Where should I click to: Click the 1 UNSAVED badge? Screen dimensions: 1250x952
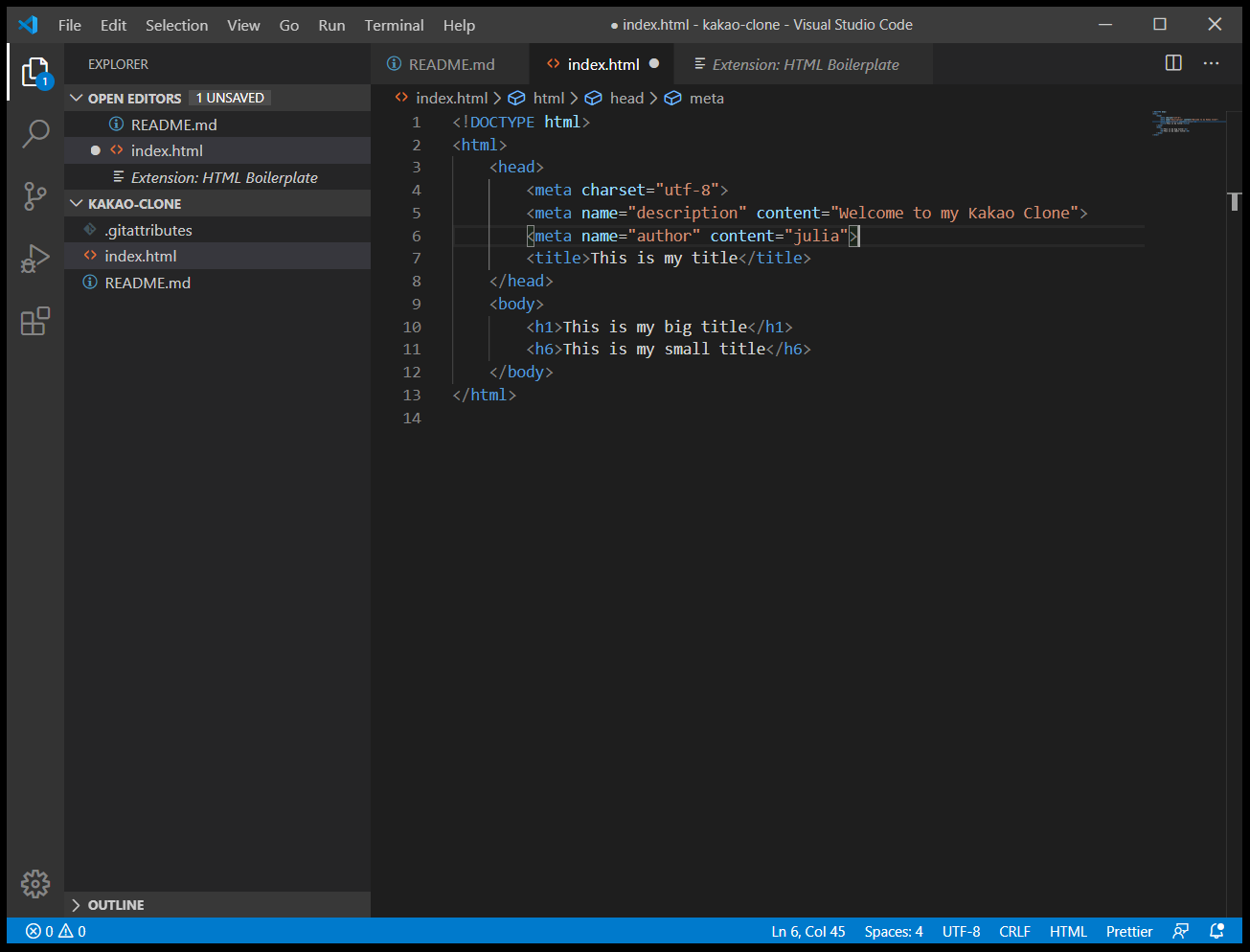point(230,98)
